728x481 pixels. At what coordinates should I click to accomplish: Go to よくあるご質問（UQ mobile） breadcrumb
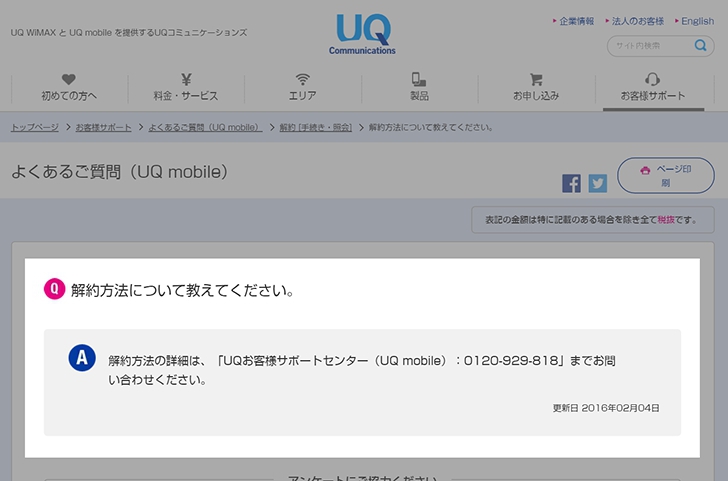pyautogui.click(x=205, y=127)
